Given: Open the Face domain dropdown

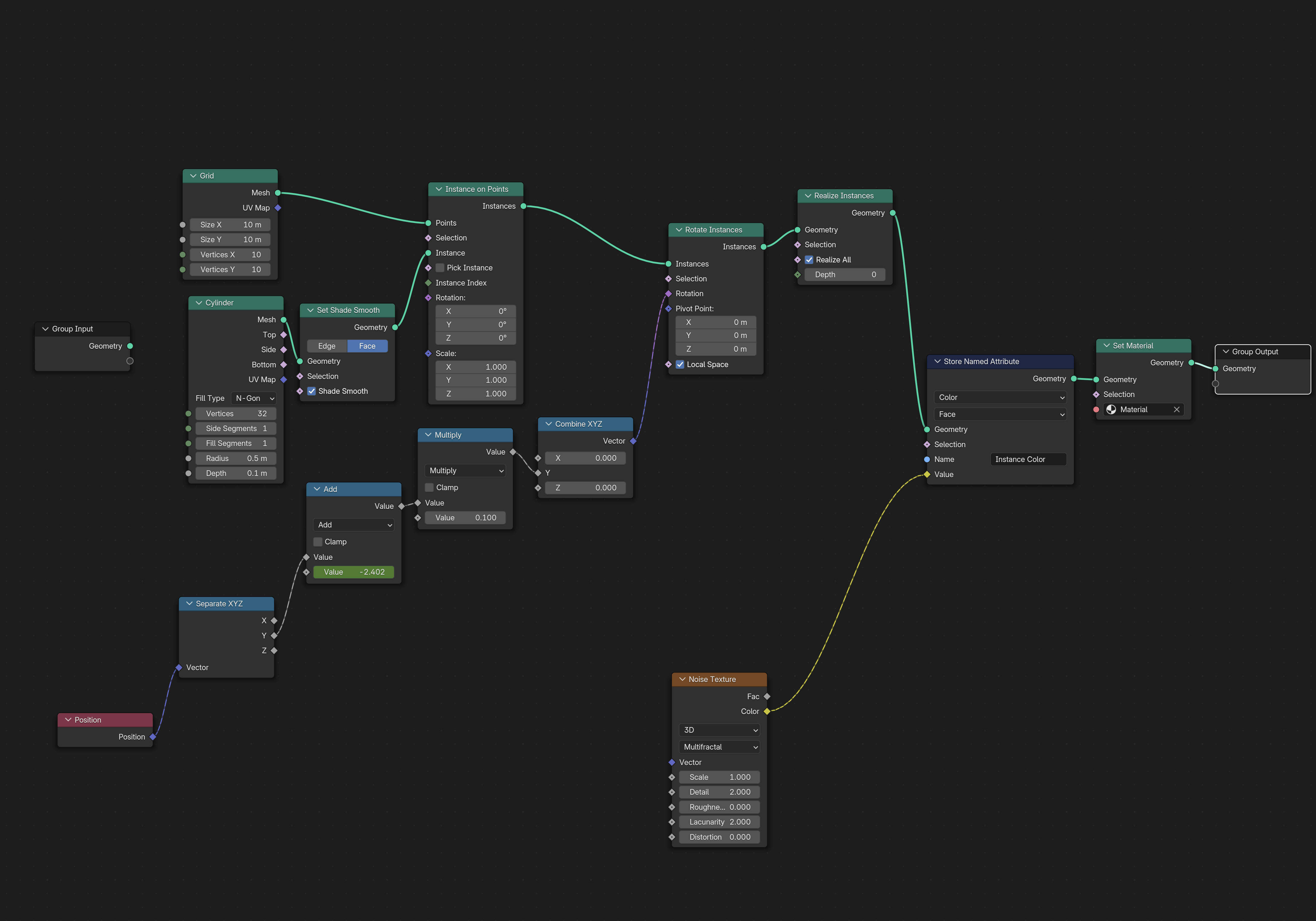Looking at the screenshot, I should pos(1000,414).
